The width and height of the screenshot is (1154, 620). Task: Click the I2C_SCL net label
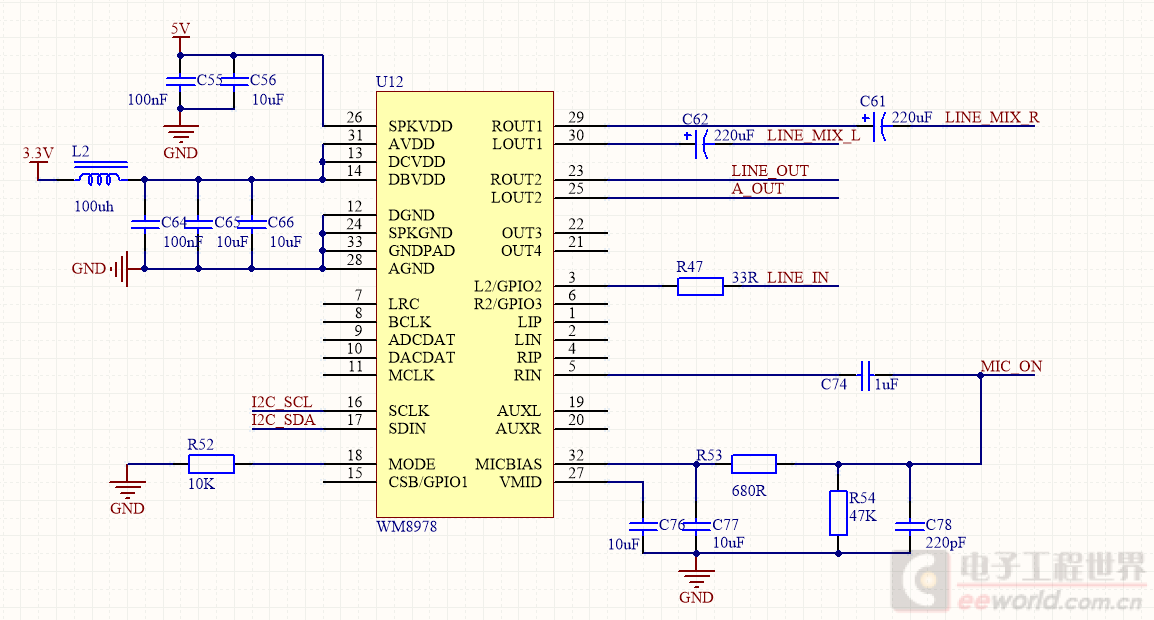click(x=282, y=402)
